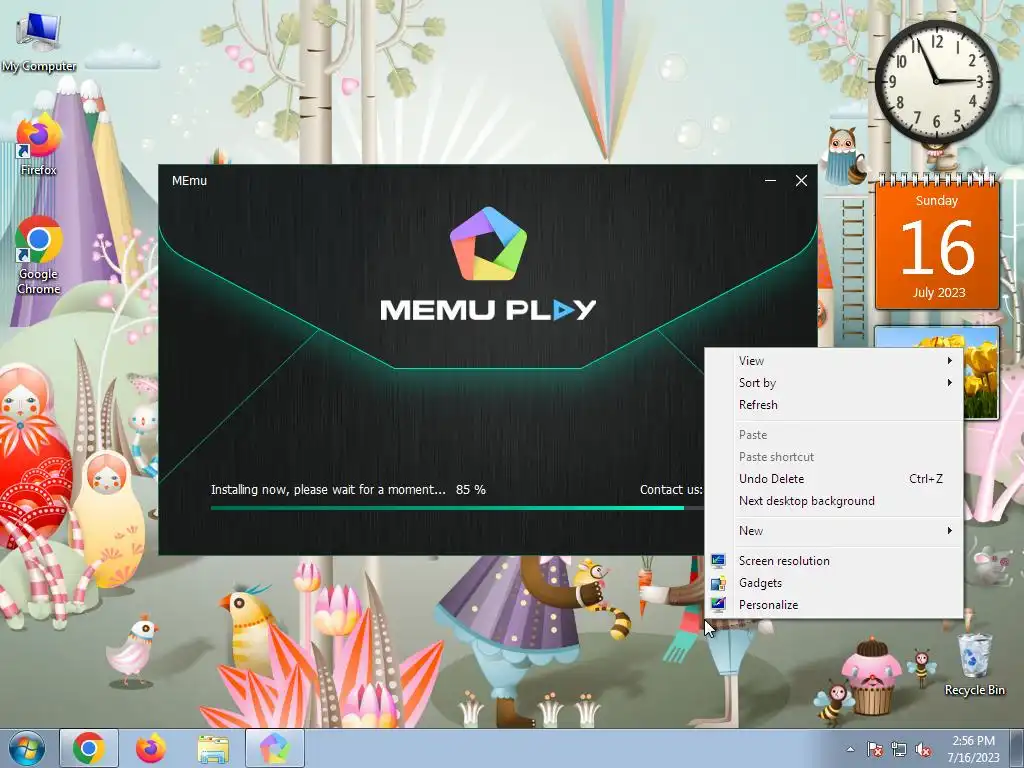Click the network tray icon
This screenshot has height=768, width=1024.
pyautogui.click(x=899, y=750)
